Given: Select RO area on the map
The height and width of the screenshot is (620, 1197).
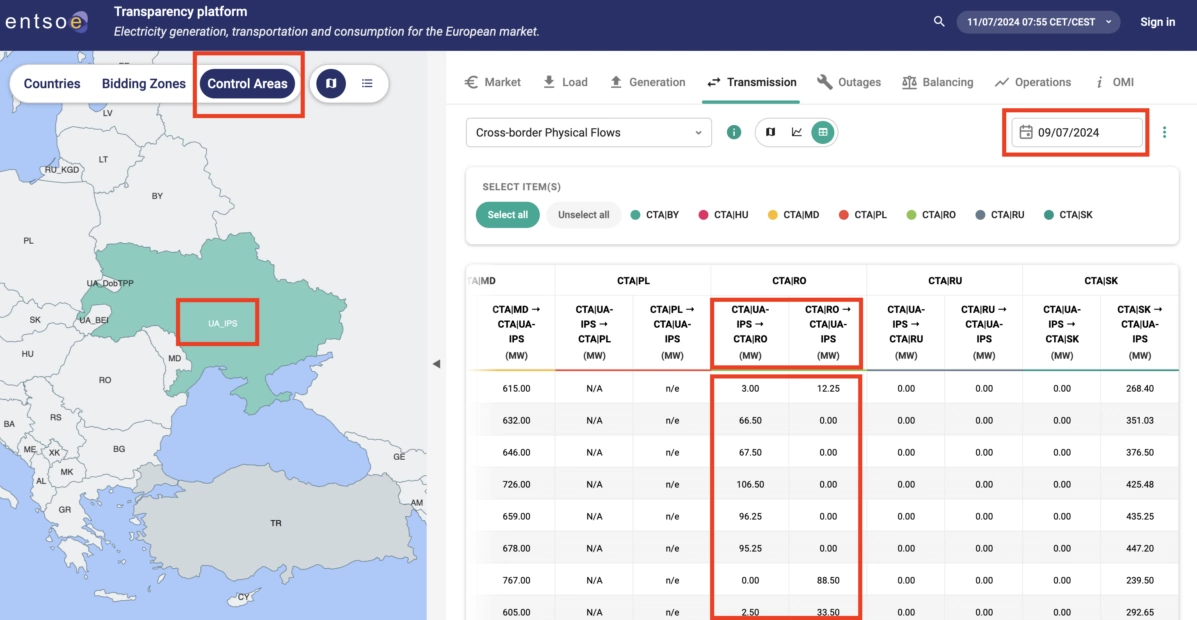Looking at the screenshot, I should tap(105, 379).
